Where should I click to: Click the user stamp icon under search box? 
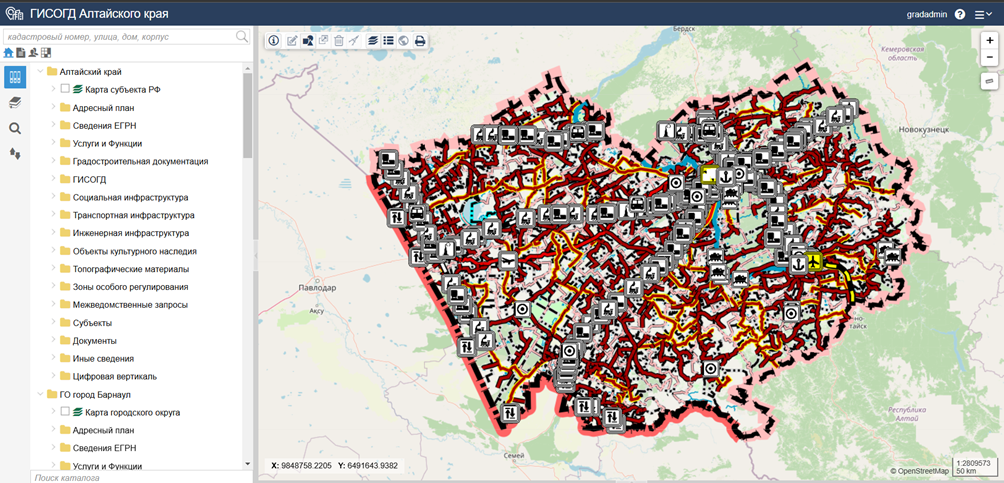33,53
